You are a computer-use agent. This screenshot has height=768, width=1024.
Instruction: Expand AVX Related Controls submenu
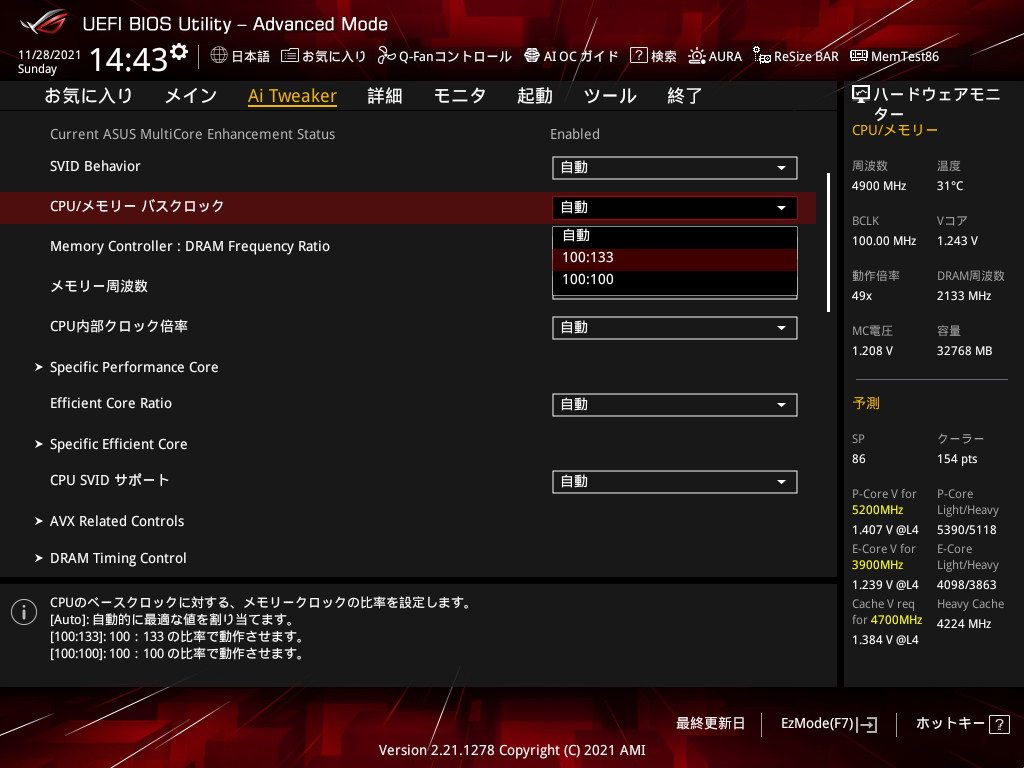click(x=117, y=522)
